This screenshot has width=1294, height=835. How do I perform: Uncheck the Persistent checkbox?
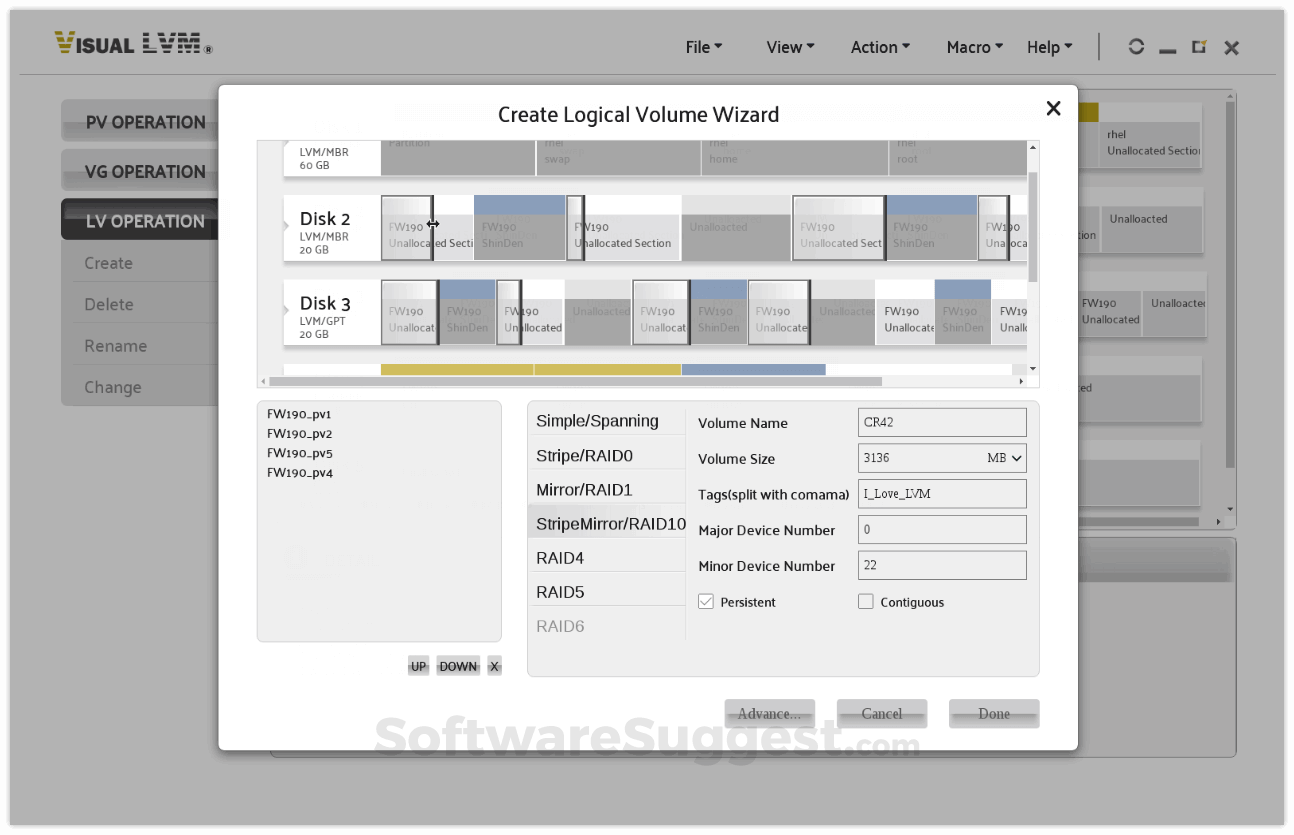(706, 601)
